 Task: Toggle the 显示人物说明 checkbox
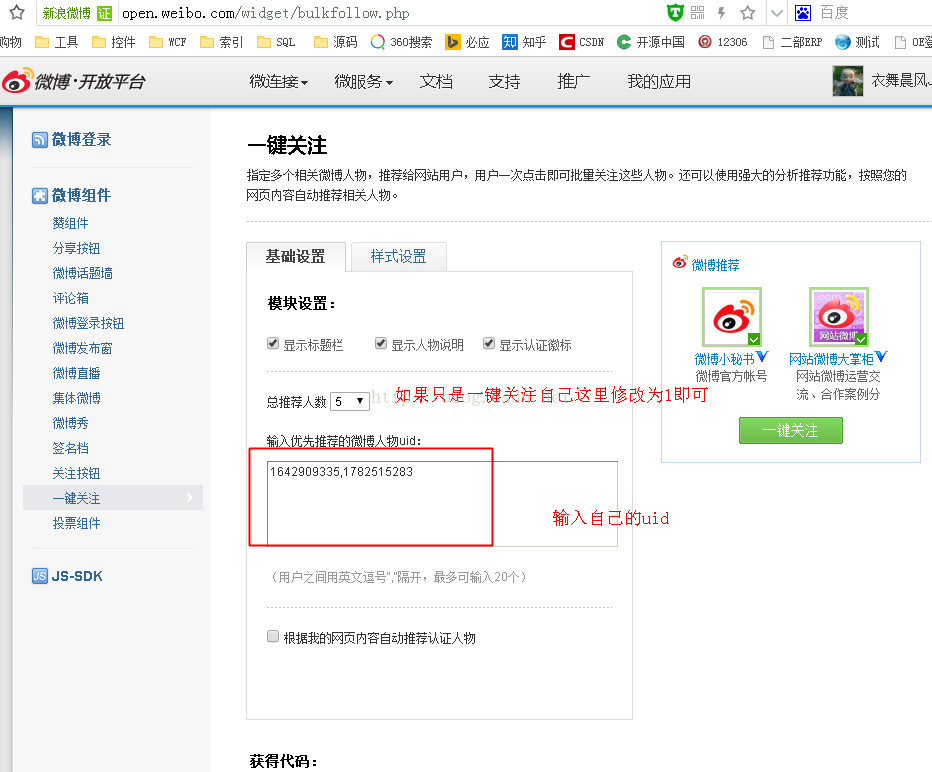[x=381, y=344]
